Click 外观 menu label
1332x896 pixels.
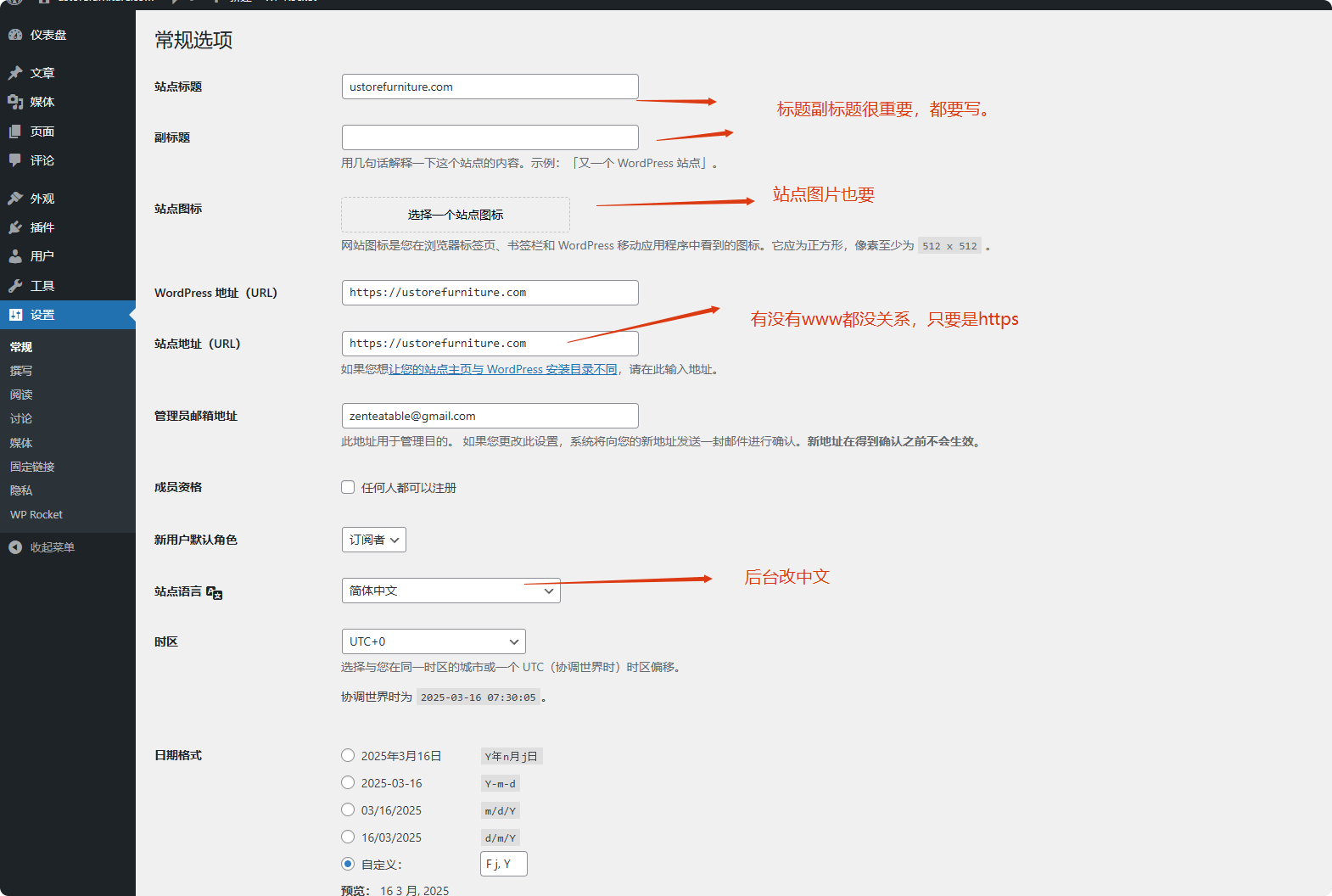click(x=42, y=199)
